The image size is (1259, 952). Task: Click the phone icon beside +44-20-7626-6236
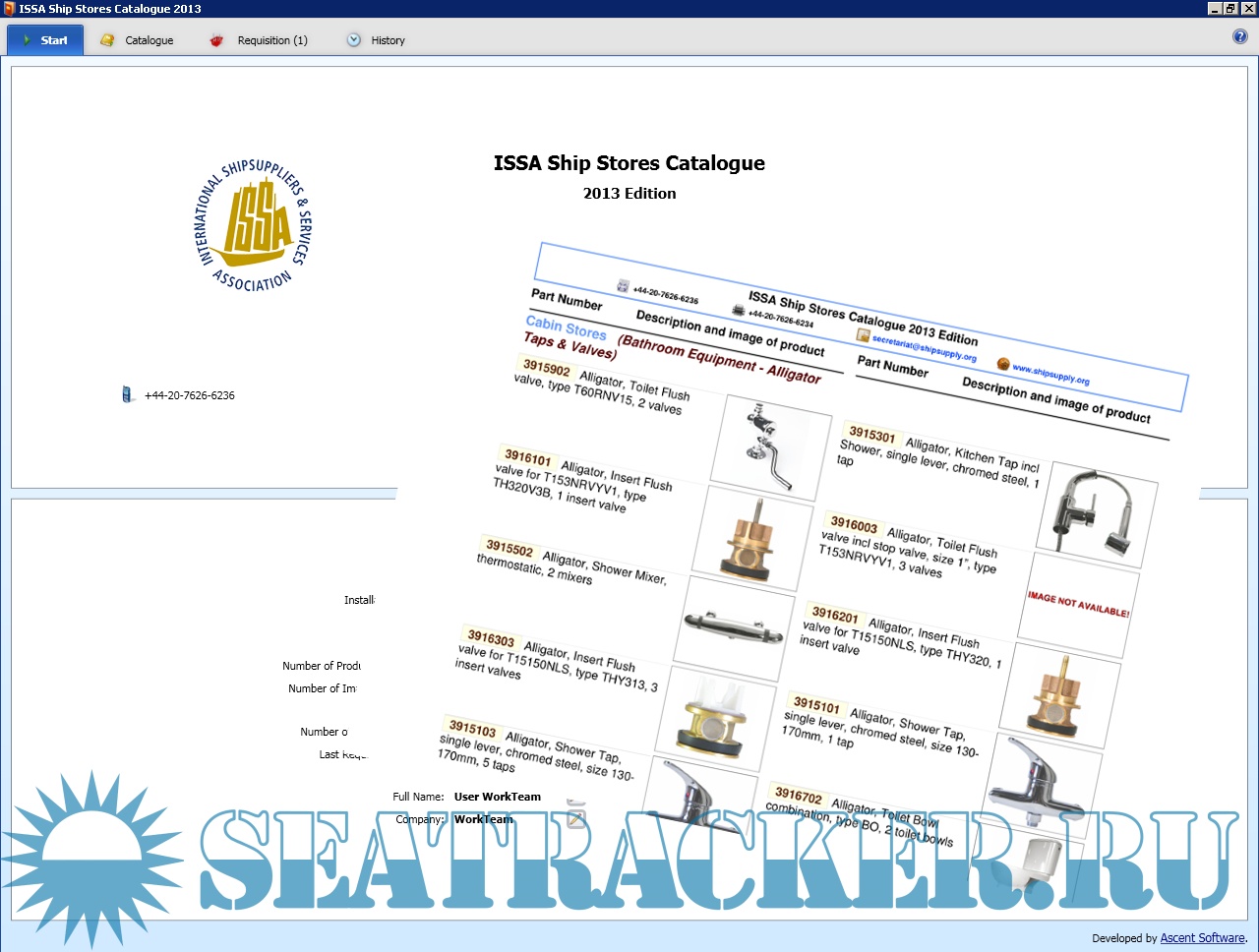[x=128, y=395]
